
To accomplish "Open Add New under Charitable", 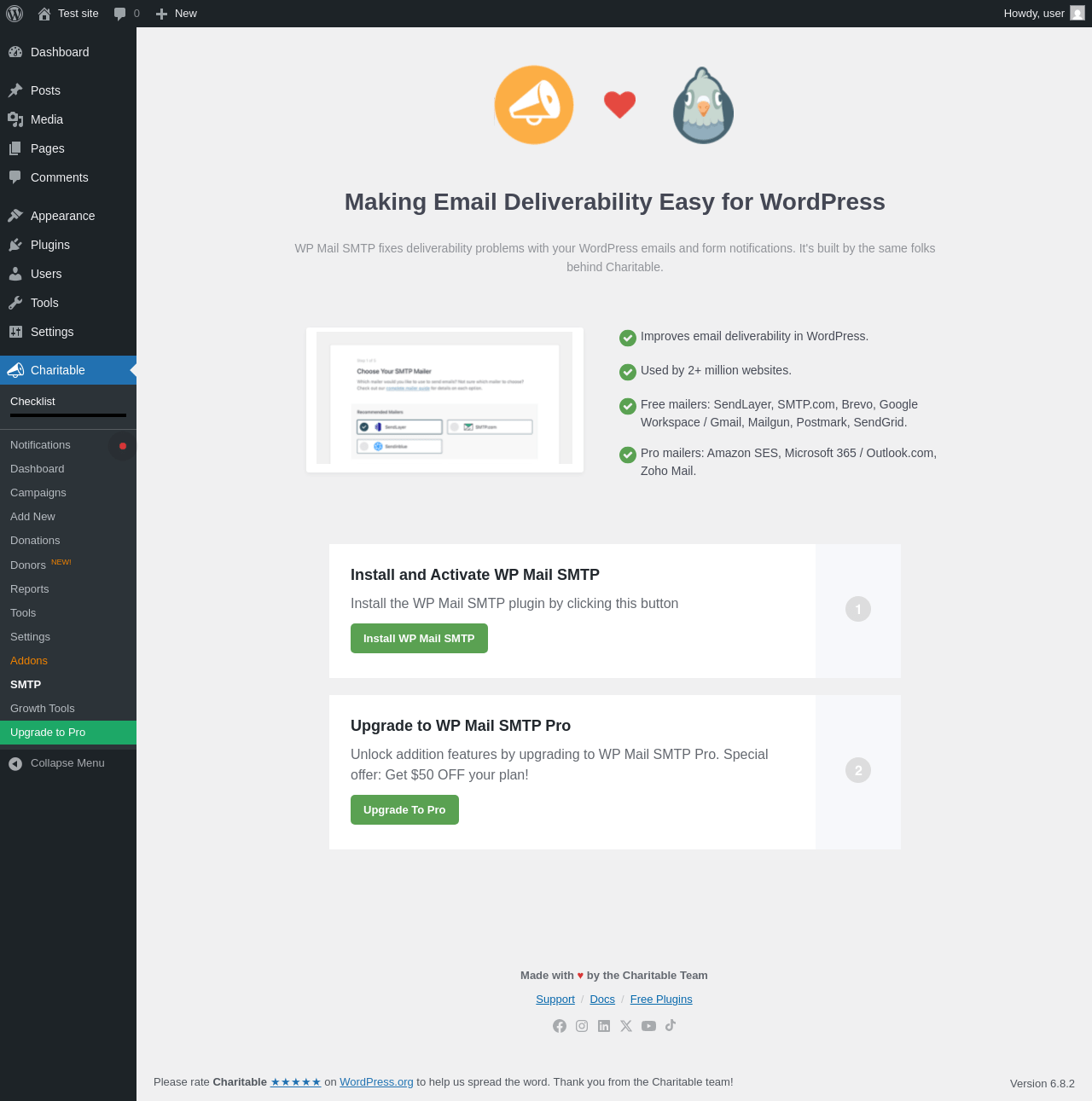I will coord(32,517).
